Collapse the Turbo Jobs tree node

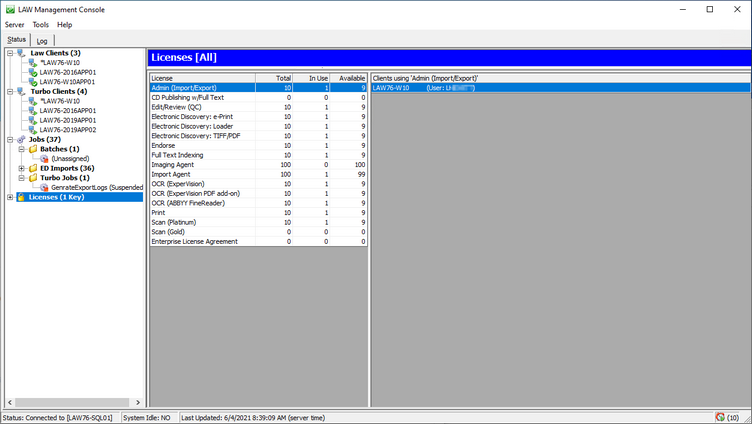click(21, 178)
